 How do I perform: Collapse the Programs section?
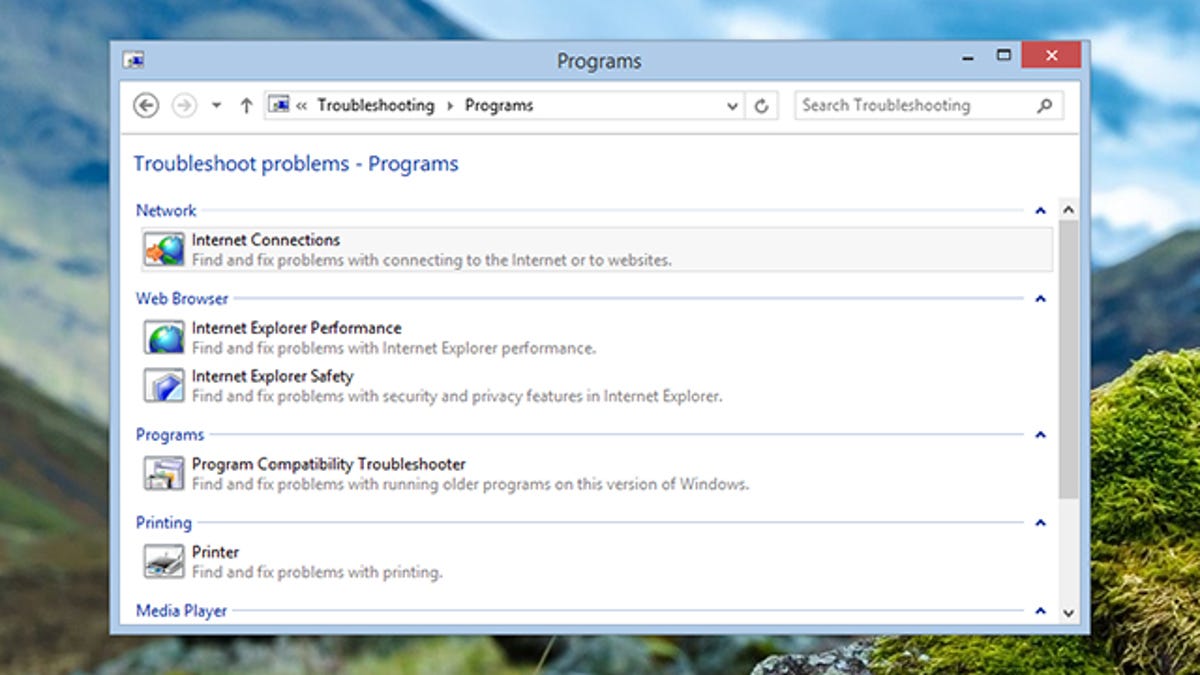click(x=1040, y=435)
